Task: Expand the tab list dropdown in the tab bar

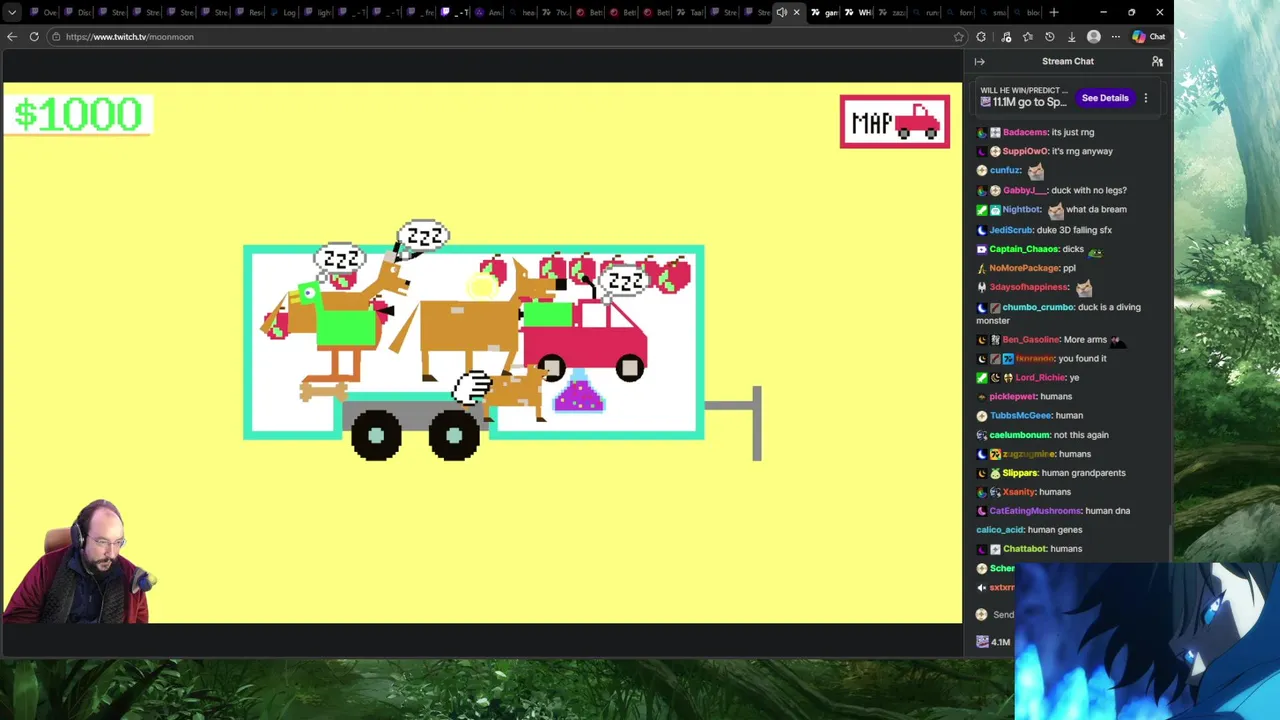Action: (12, 12)
